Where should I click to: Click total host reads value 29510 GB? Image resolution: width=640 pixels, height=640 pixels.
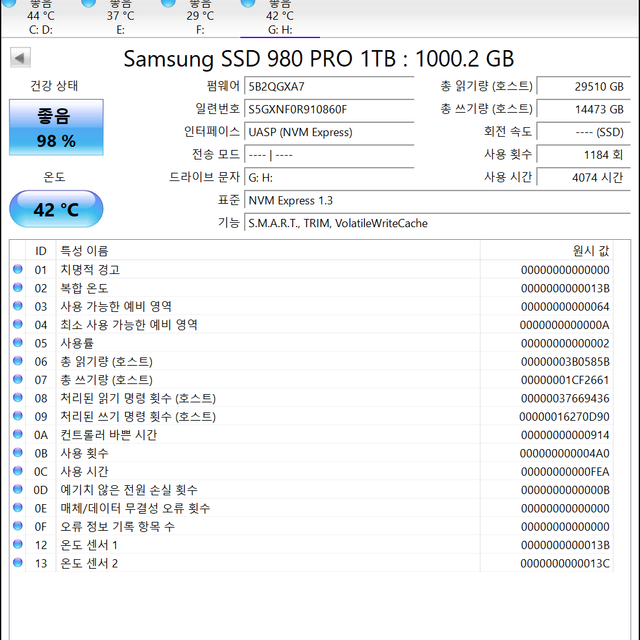tap(583, 86)
